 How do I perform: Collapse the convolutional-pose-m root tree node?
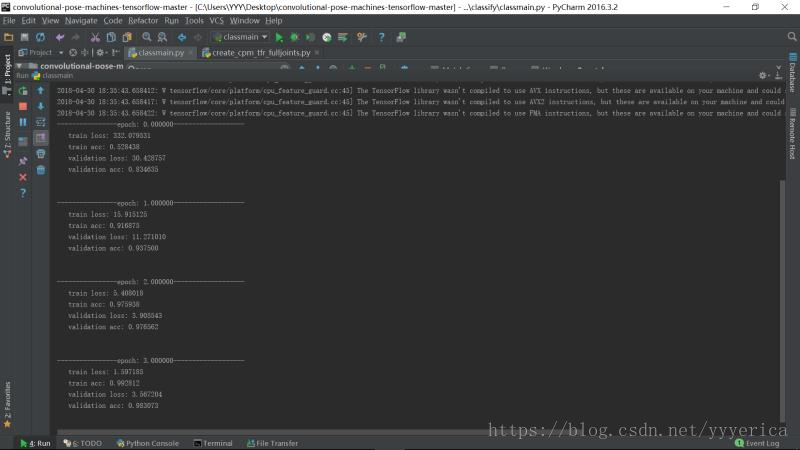[19, 66]
